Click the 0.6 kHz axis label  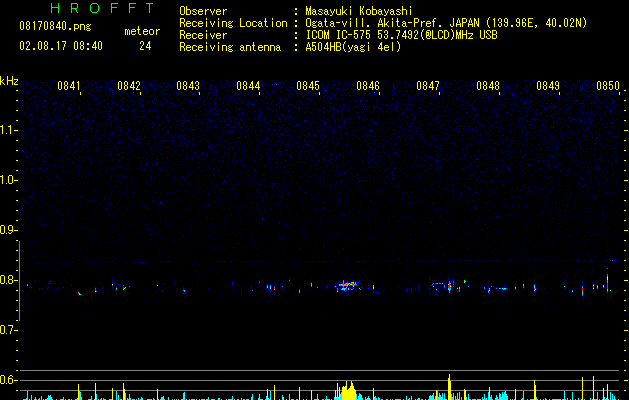[x=8, y=380]
